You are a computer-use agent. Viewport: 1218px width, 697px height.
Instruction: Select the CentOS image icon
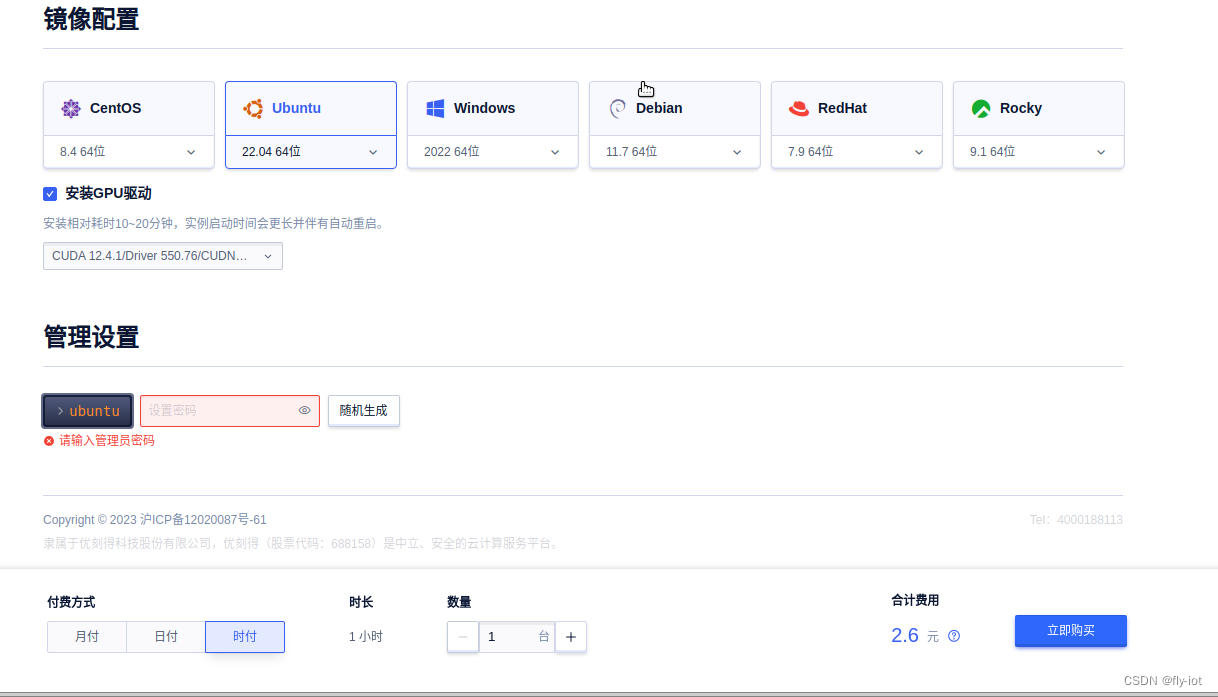[x=70, y=107]
